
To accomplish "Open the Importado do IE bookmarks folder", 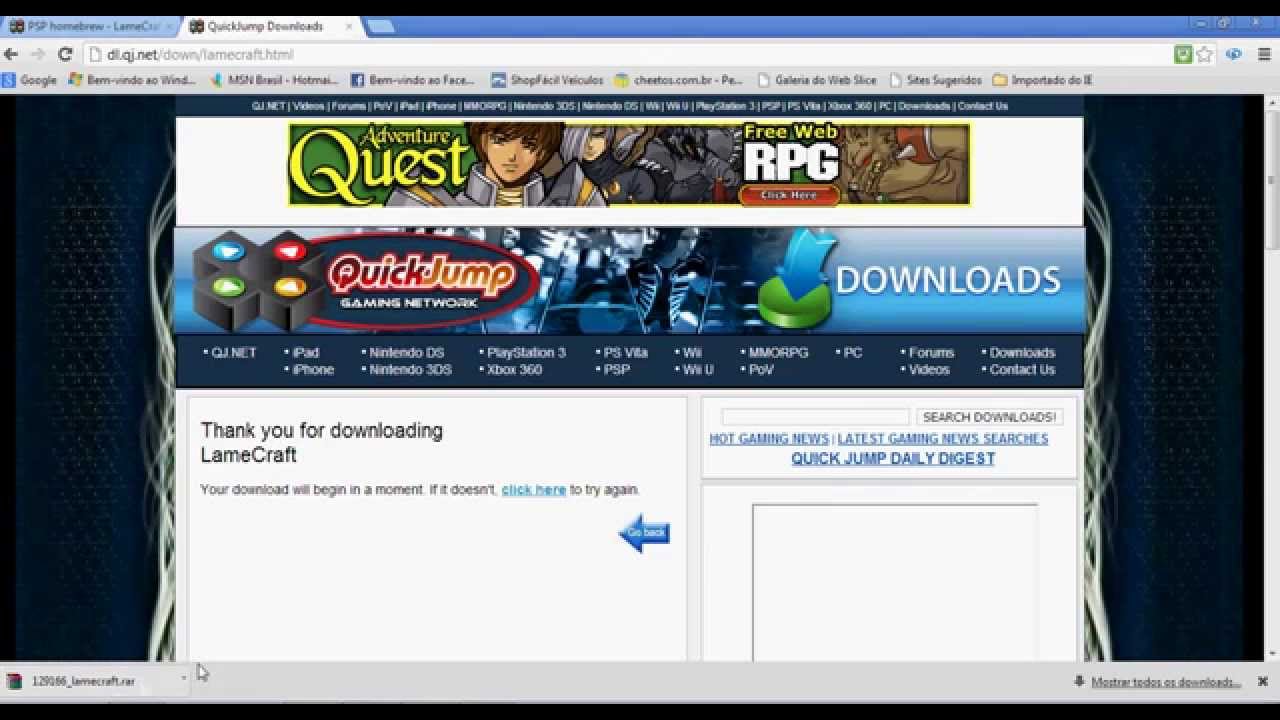I will point(1043,80).
